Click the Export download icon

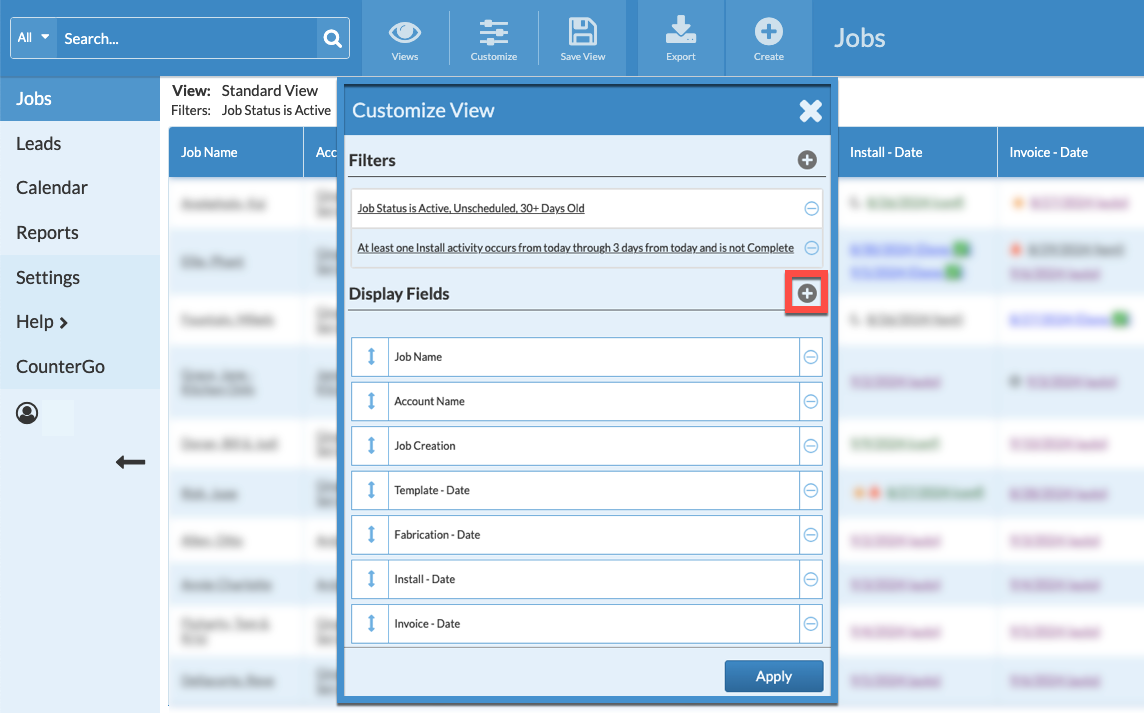point(681,33)
